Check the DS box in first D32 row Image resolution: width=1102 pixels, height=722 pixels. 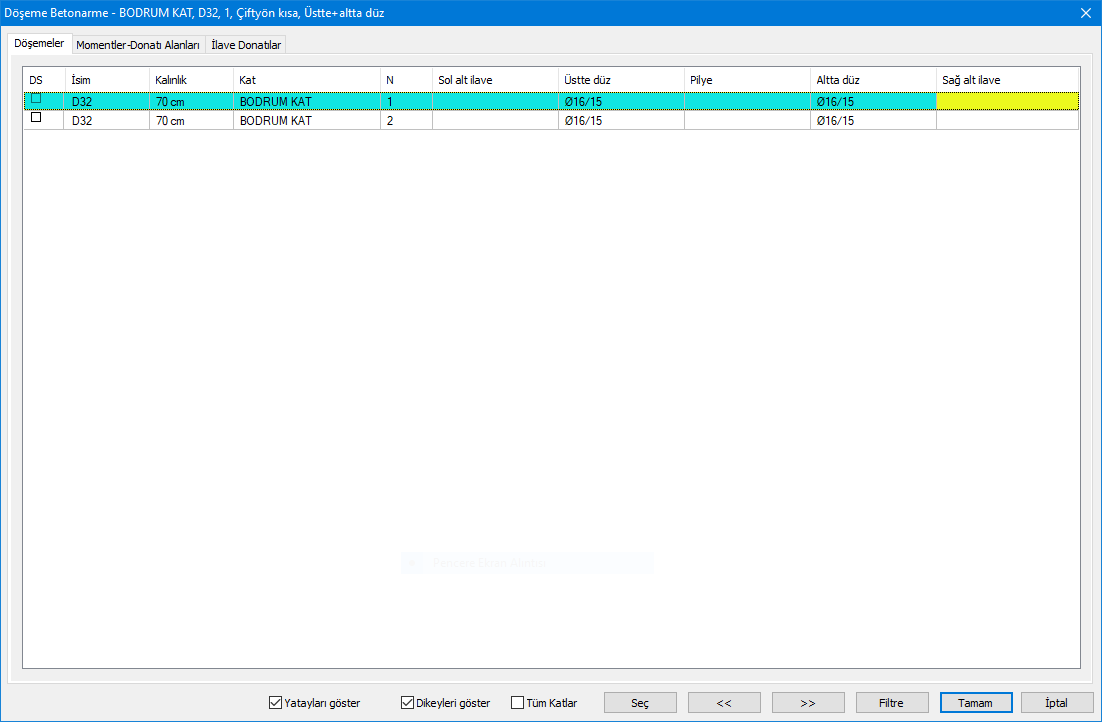tap(36, 99)
